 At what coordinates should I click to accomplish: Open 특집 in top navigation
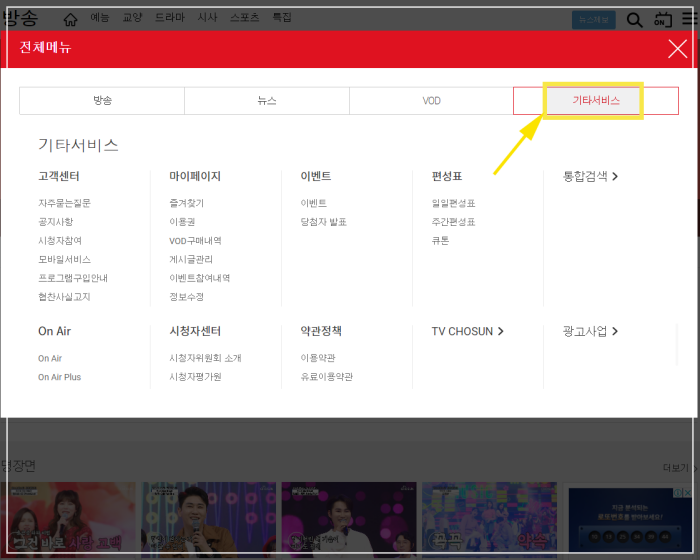coord(282,17)
